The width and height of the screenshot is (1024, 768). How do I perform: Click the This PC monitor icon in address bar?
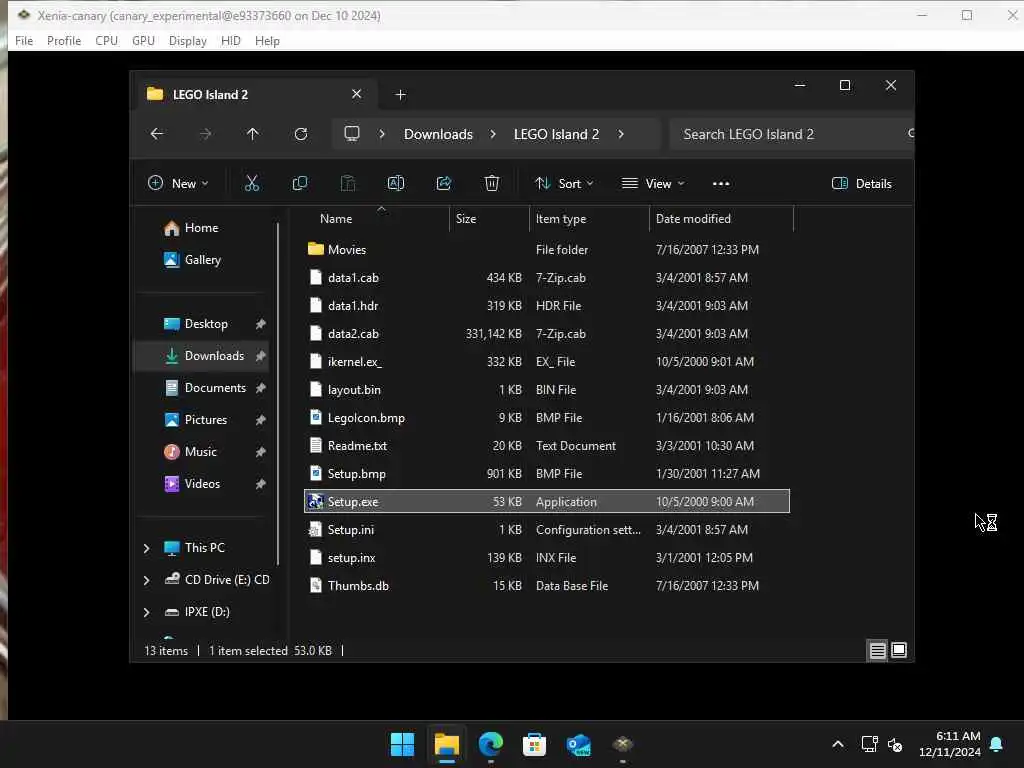[352, 134]
